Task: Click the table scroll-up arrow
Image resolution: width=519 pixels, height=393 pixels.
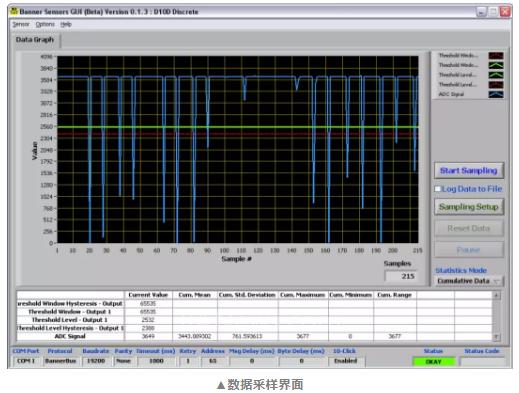Action: (x=496, y=295)
